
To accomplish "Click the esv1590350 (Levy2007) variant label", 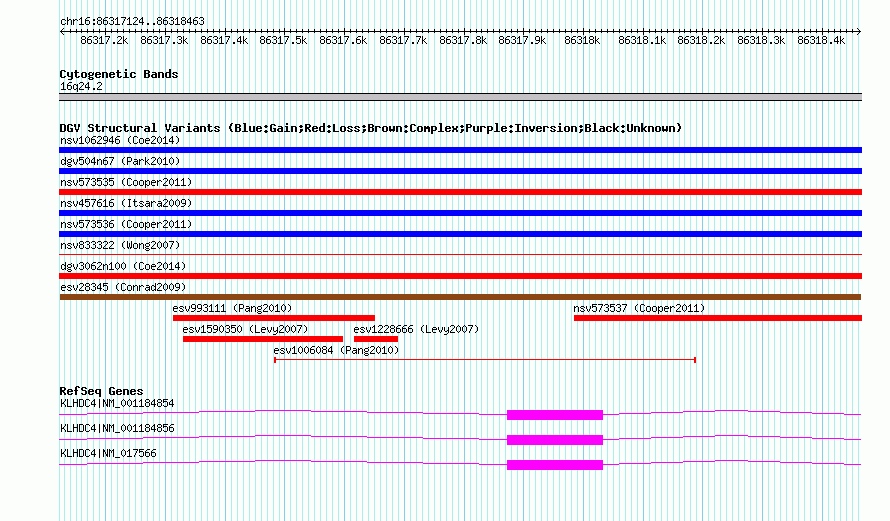I will 245,329.
